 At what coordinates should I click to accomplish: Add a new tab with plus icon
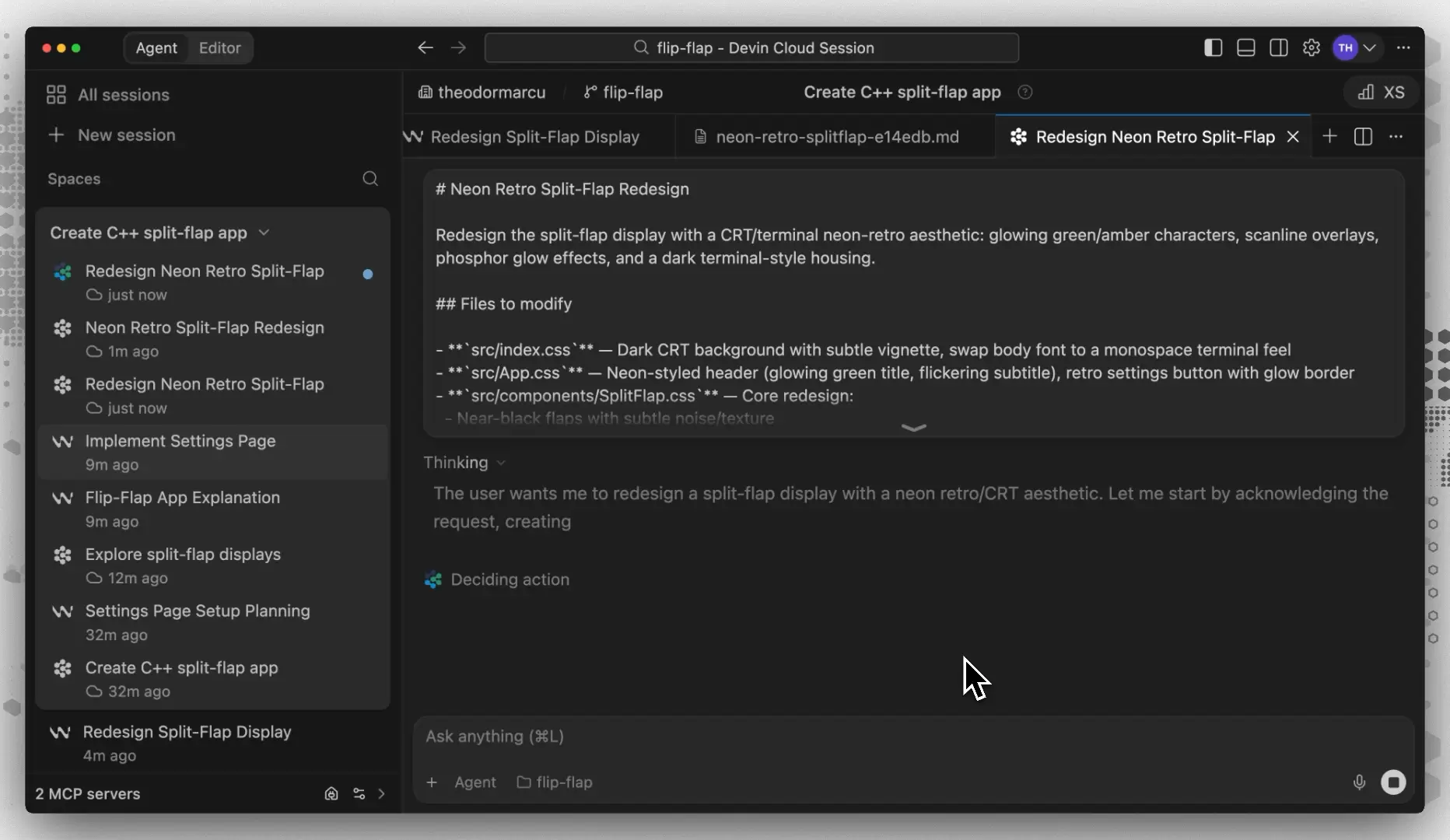point(1330,136)
